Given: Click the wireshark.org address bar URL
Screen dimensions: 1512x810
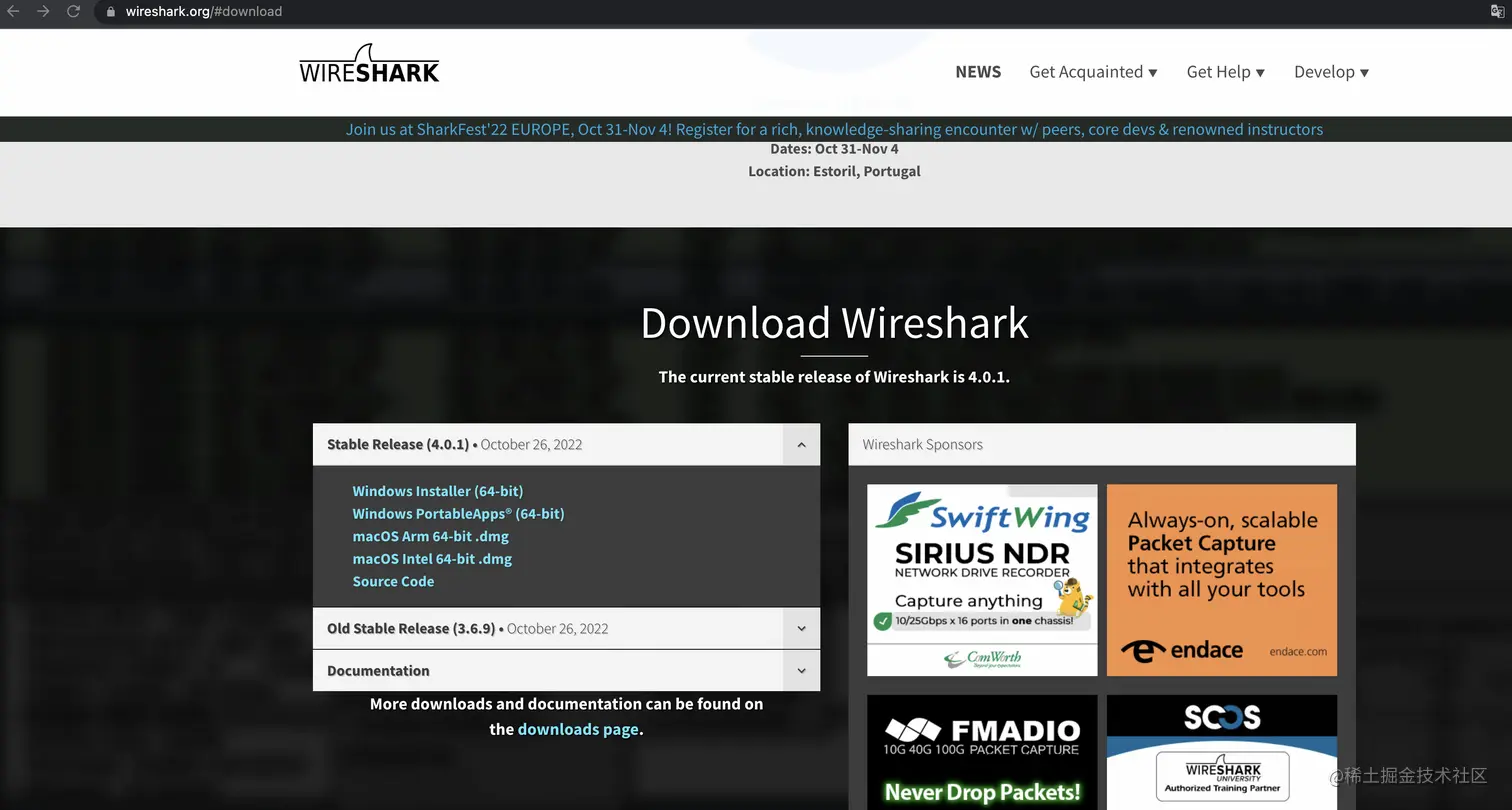Looking at the screenshot, I should click(x=204, y=12).
